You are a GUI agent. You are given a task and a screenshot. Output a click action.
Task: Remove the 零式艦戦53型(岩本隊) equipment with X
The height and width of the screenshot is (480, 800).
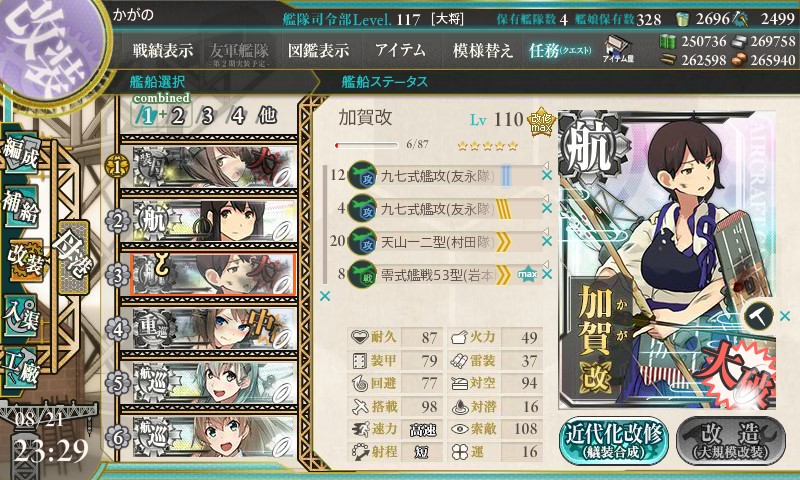pos(546,275)
